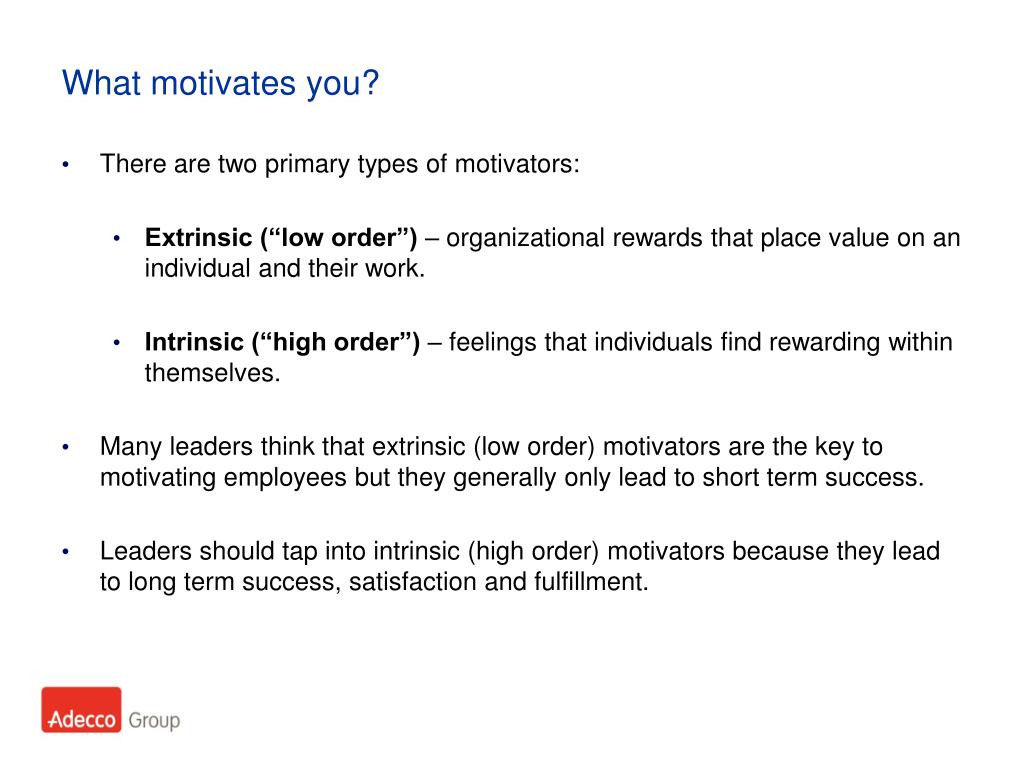Select the bold text Extrinsic ("low order")

(x=281, y=238)
